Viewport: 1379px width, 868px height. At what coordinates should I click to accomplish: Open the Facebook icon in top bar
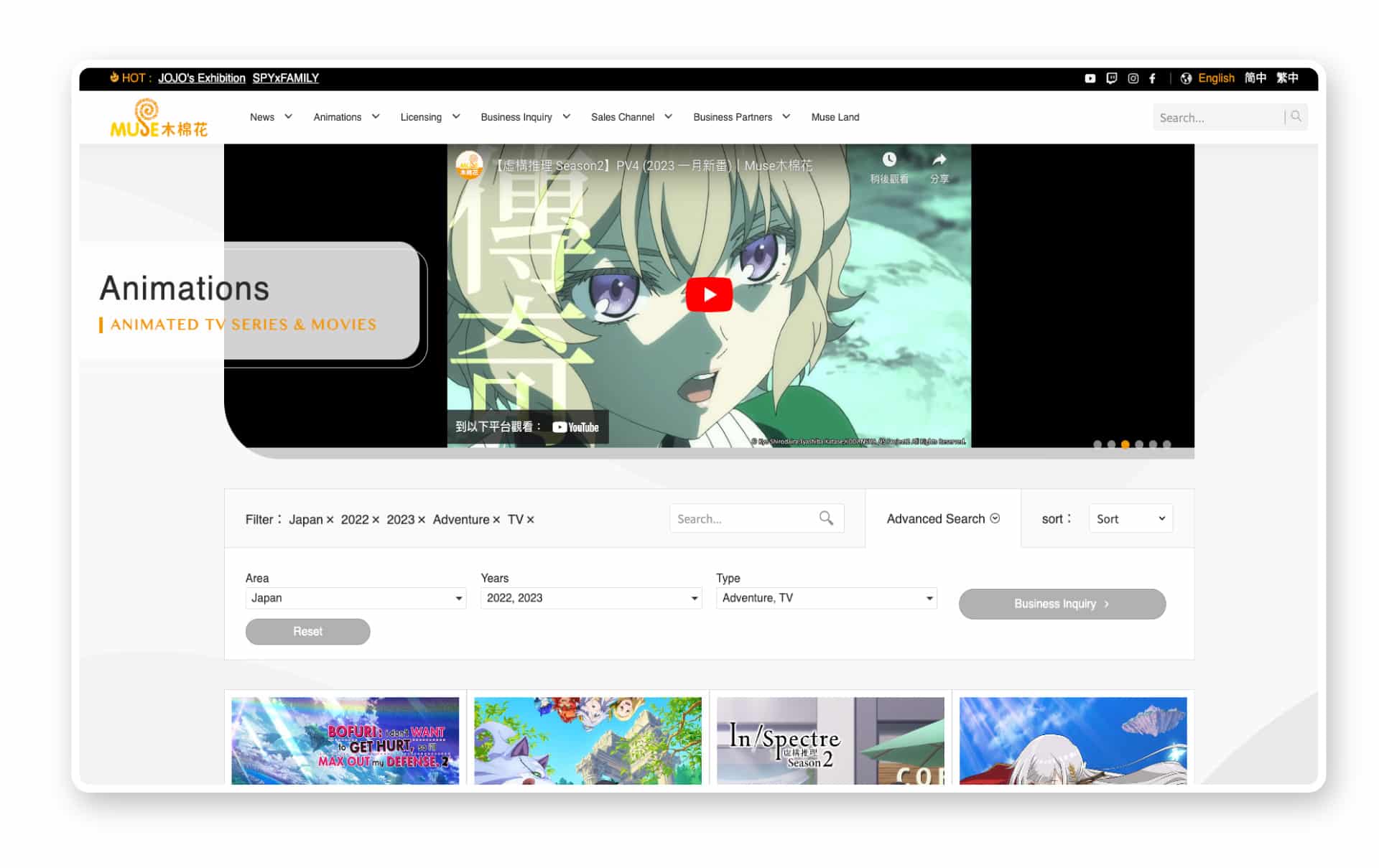point(1152,78)
